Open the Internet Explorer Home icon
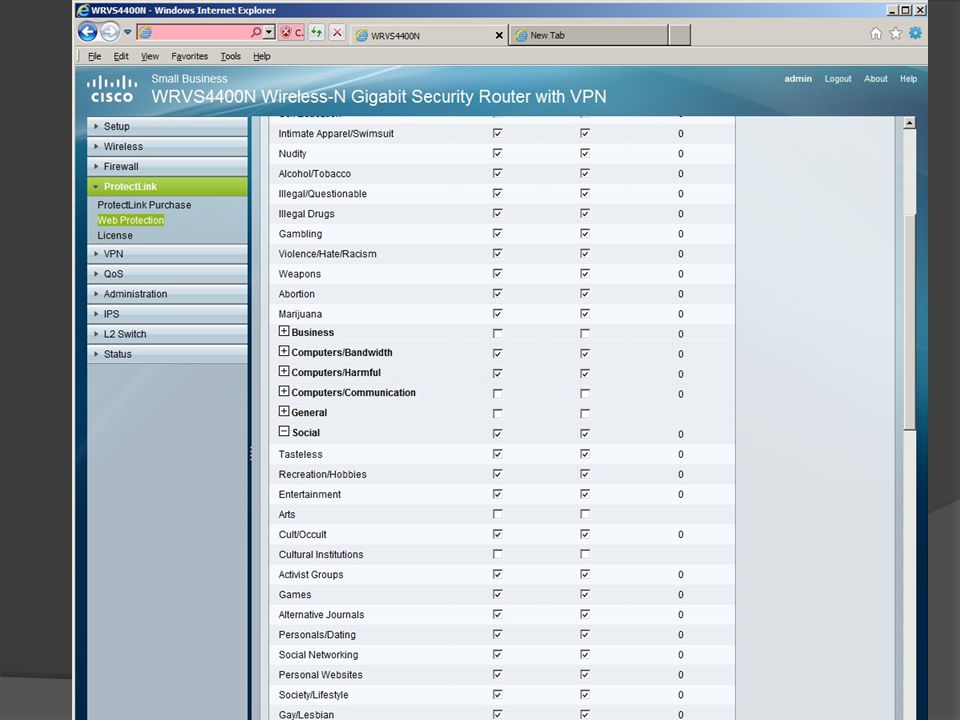 (876, 34)
